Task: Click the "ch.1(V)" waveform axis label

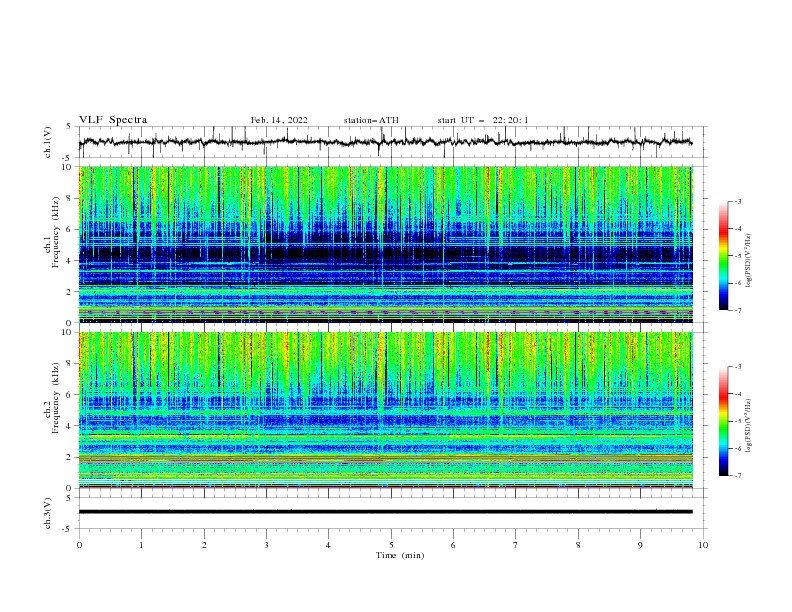Action: click(48, 142)
